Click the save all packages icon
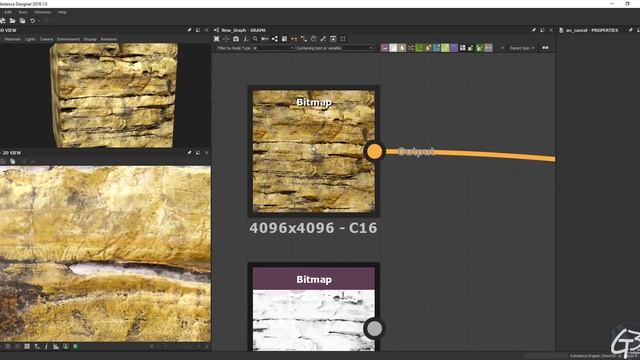 pyautogui.click(x=22, y=21)
